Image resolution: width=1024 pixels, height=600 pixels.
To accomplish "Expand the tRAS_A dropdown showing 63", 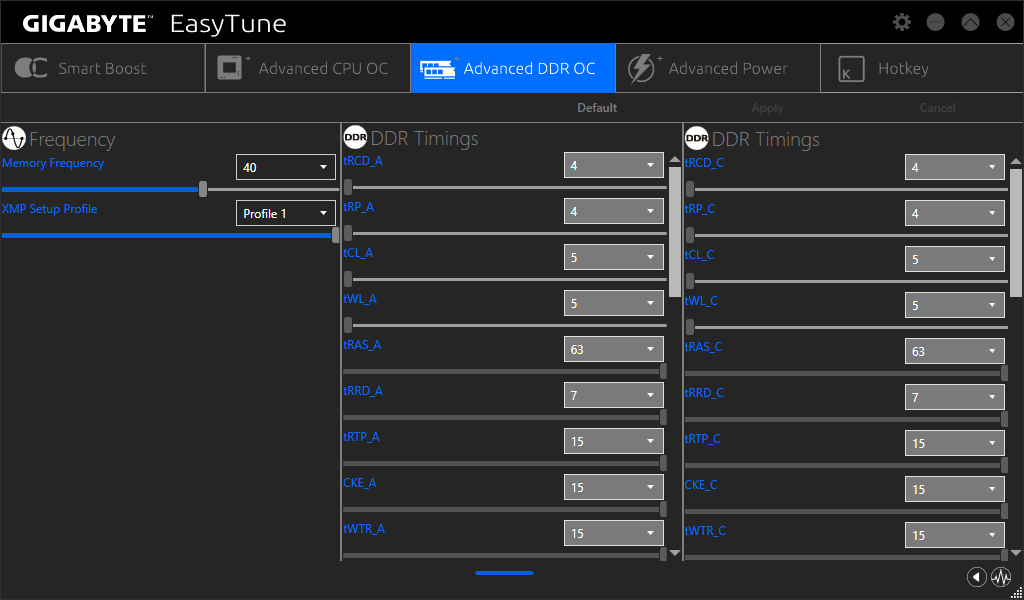I will (x=614, y=349).
